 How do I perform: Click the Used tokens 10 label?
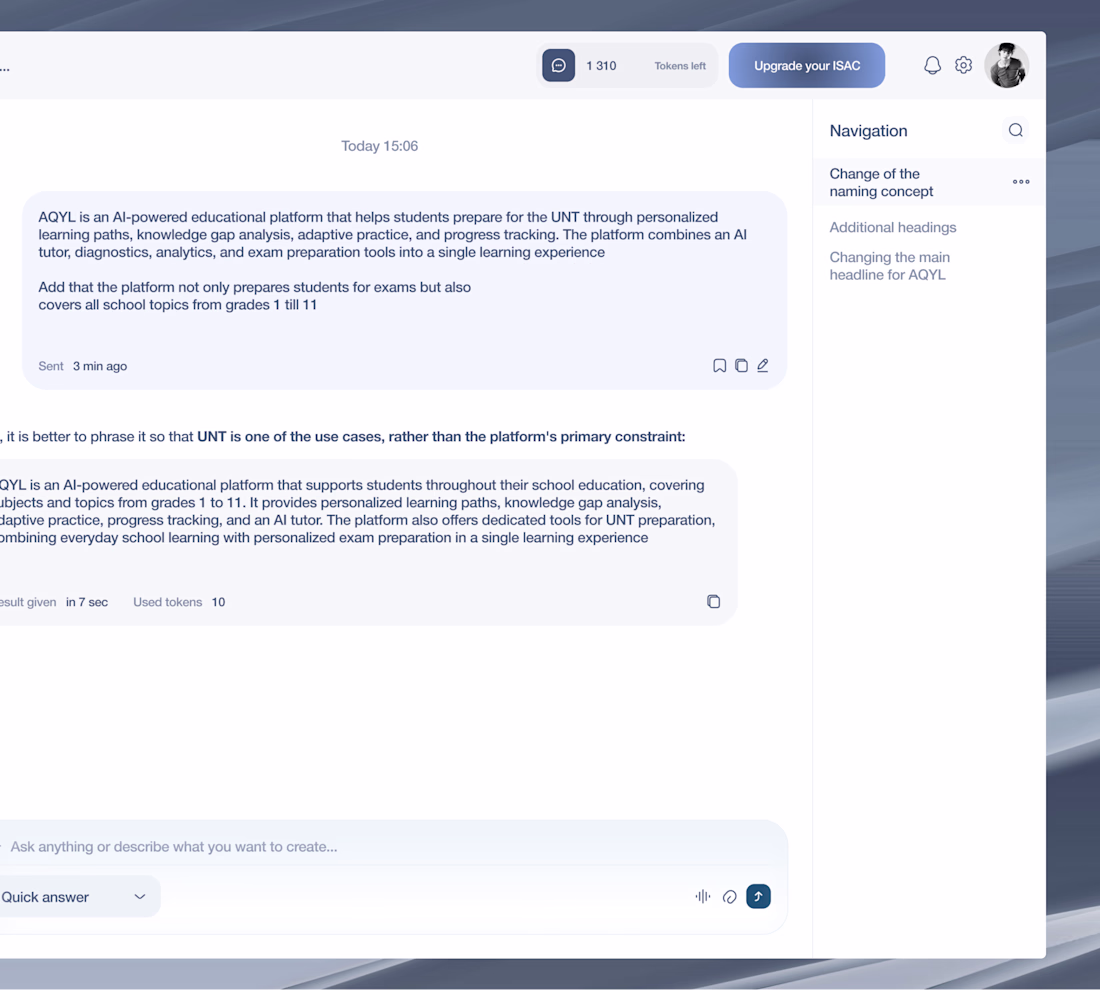(x=179, y=602)
